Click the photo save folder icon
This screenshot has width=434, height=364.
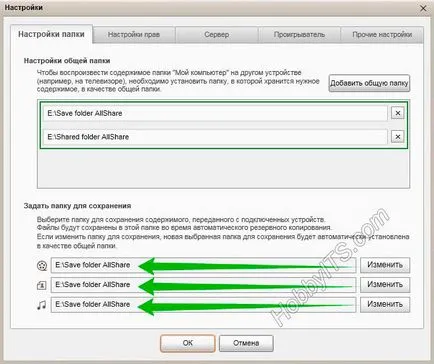point(41,285)
